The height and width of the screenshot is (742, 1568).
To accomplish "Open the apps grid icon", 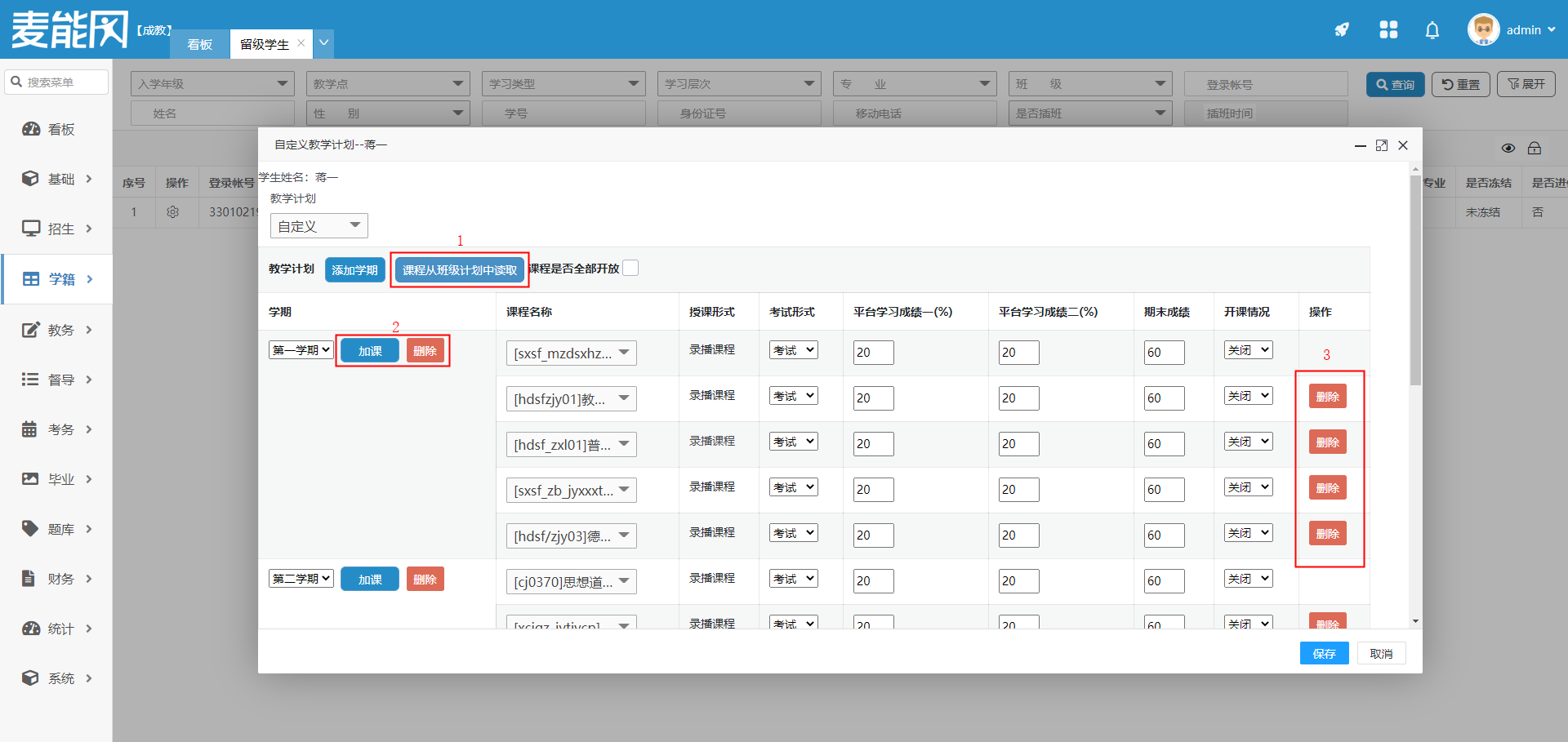I will (x=1388, y=30).
